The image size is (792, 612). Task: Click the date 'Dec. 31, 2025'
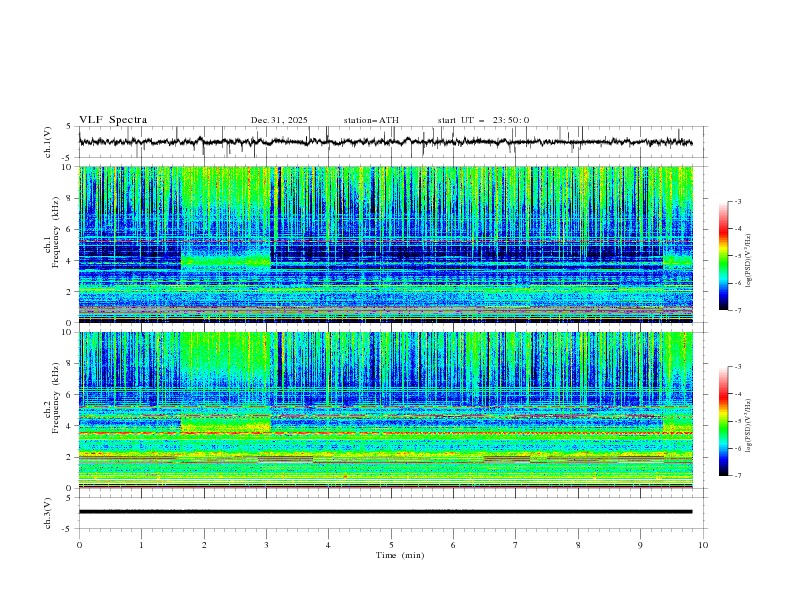(x=279, y=120)
